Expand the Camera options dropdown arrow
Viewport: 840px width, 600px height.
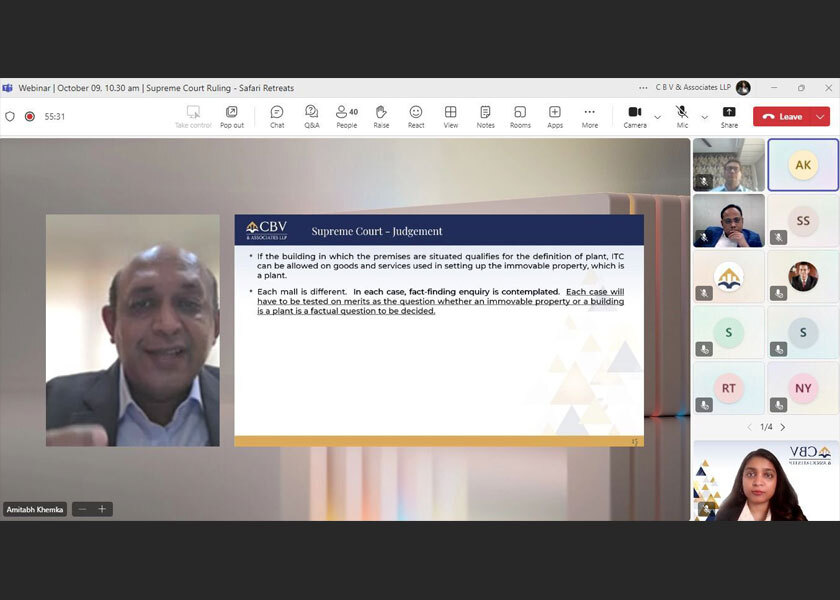click(657, 117)
